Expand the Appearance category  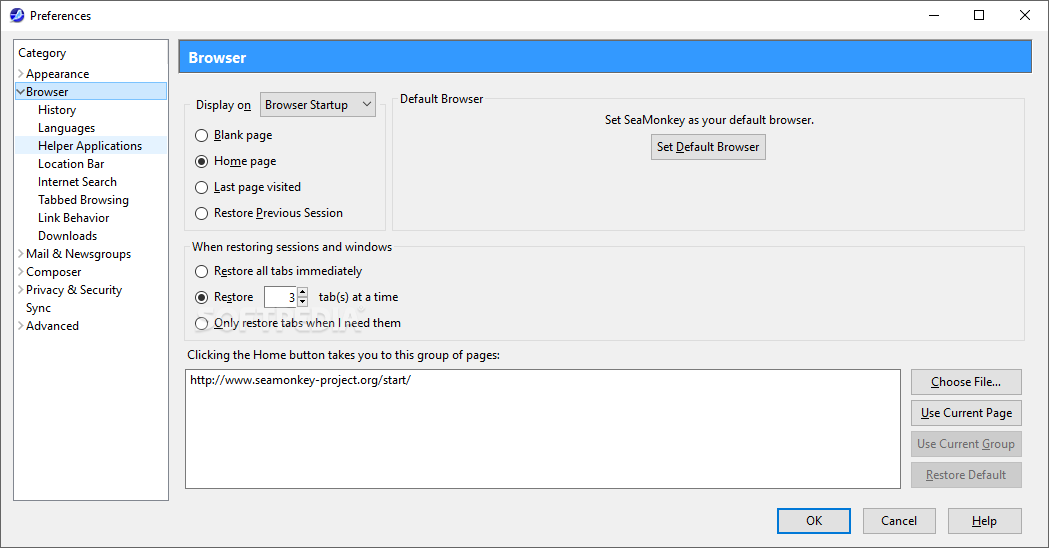[21, 74]
